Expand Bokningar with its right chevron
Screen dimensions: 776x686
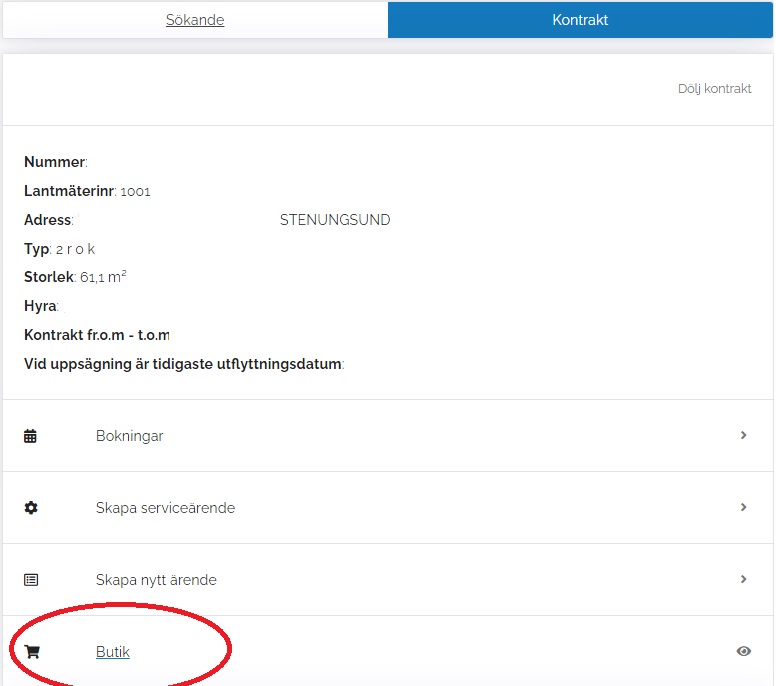click(x=743, y=436)
